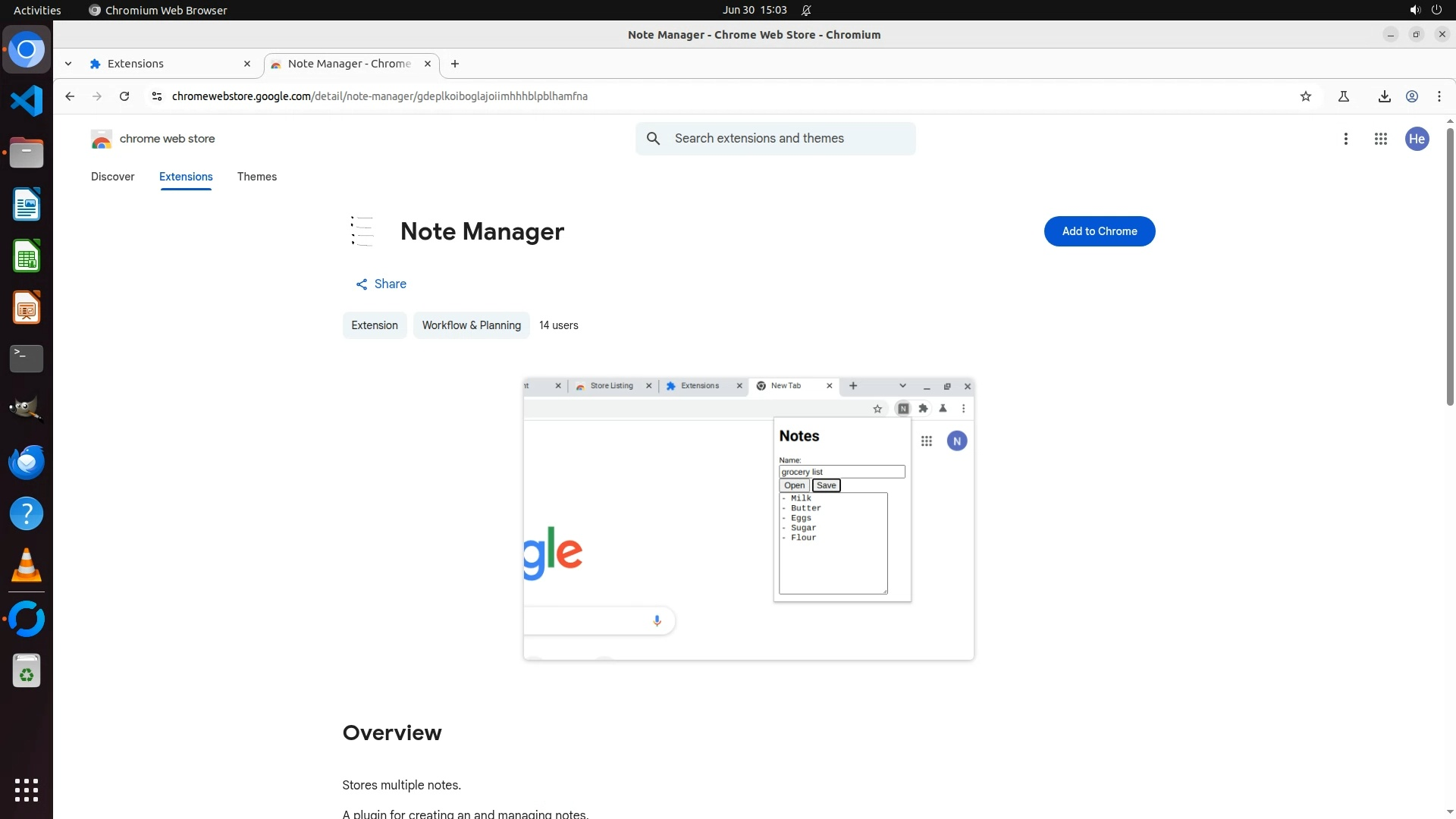Open Chrome Web Store more options menu
This screenshot has height=819, width=1456.
[1345, 139]
